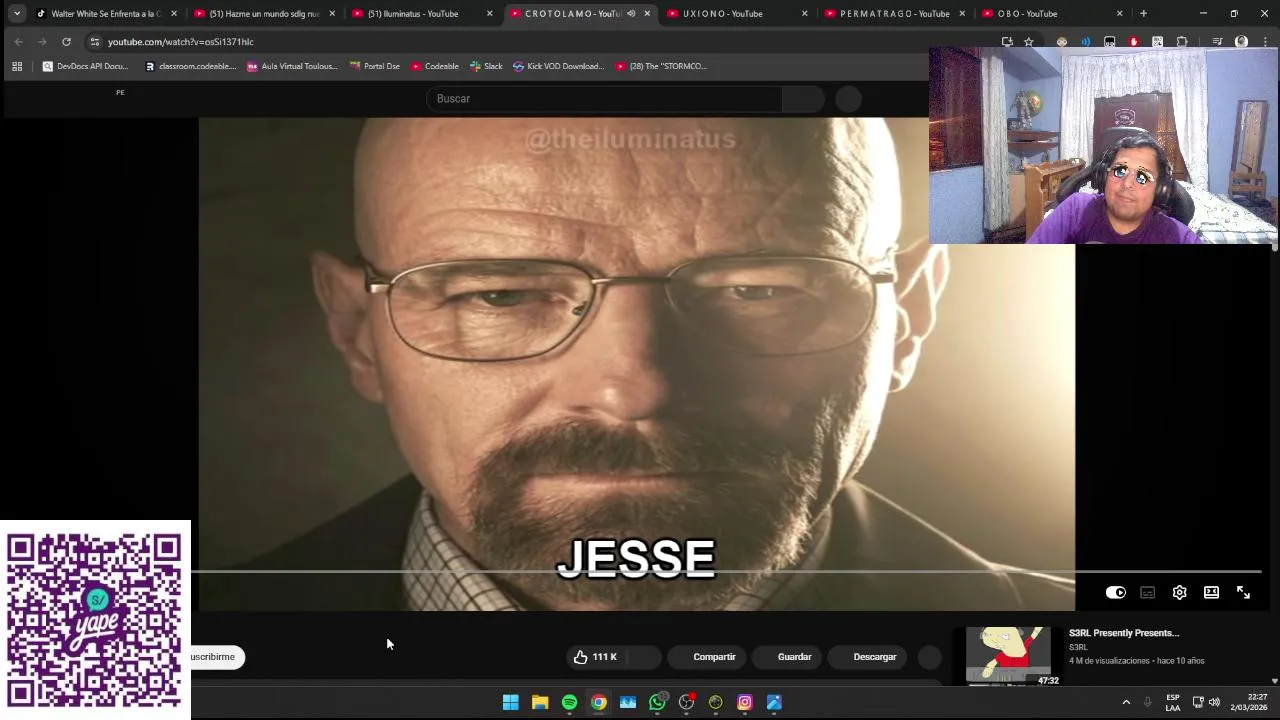This screenshot has width=1280, height=720.
Task: Toggle the subtitles button in the player
Action: [x=1148, y=592]
